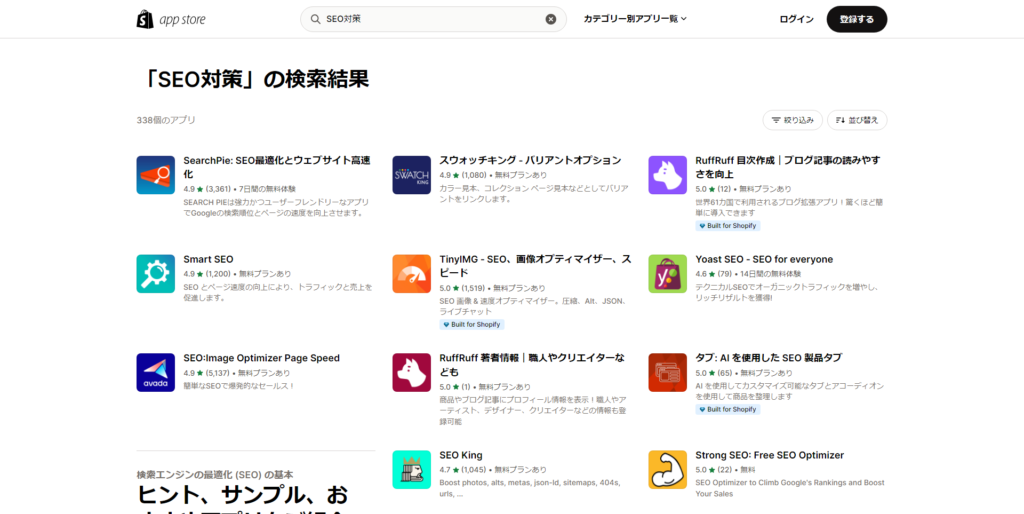This screenshot has width=1024, height=514.
Task: Open Strong SEO: Free SEO Optimizer title
Action: pyautogui.click(x=770, y=455)
